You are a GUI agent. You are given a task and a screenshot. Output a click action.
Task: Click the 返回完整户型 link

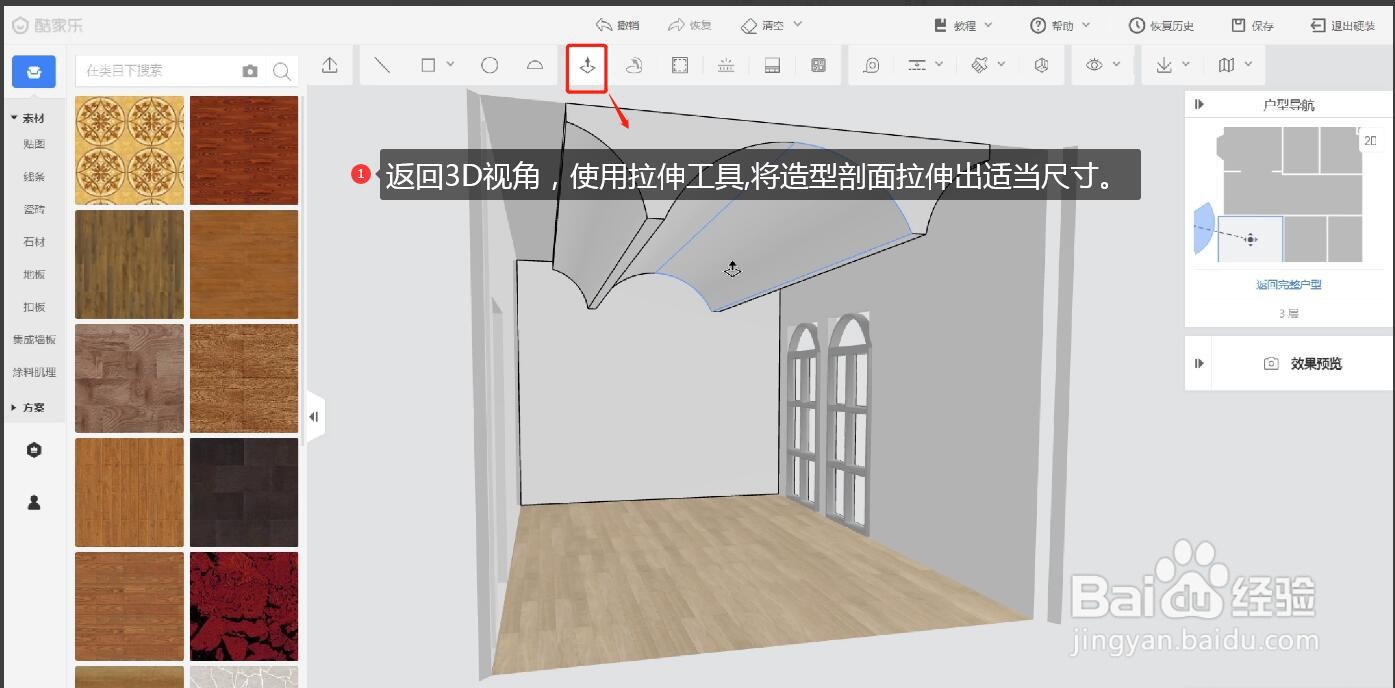click(1289, 285)
